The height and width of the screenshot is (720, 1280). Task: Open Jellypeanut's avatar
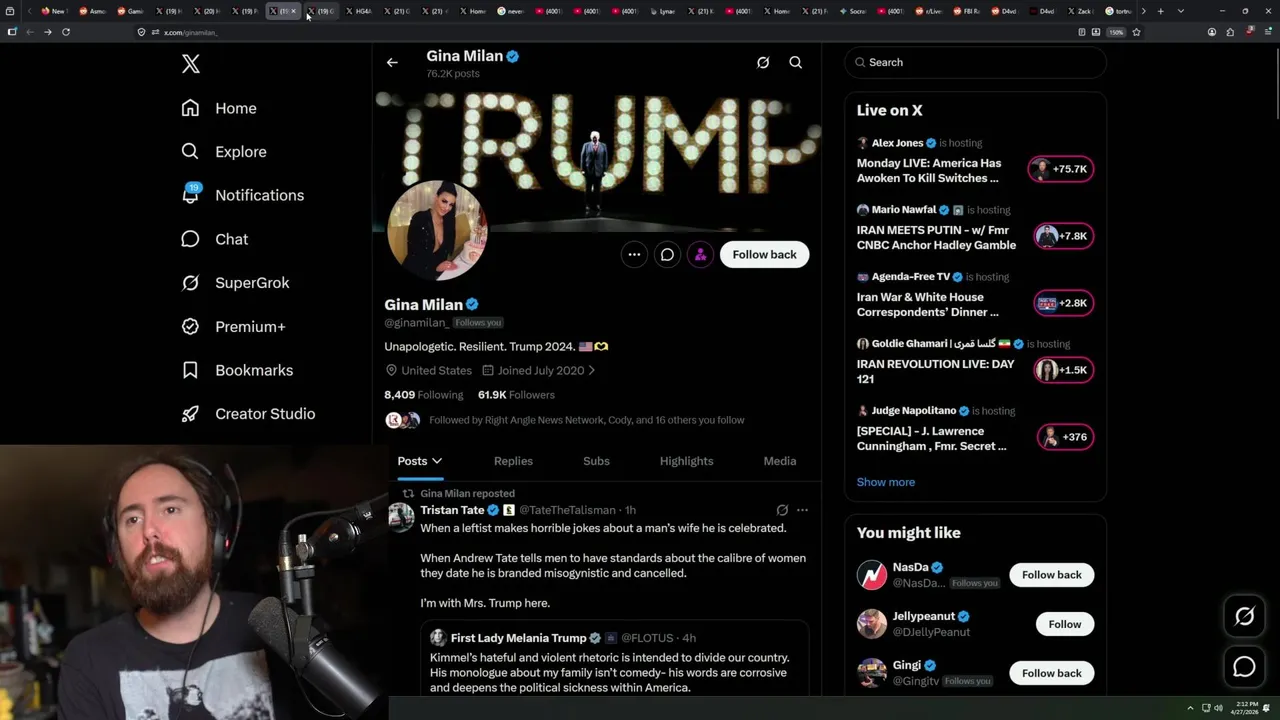pyautogui.click(x=872, y=624)
